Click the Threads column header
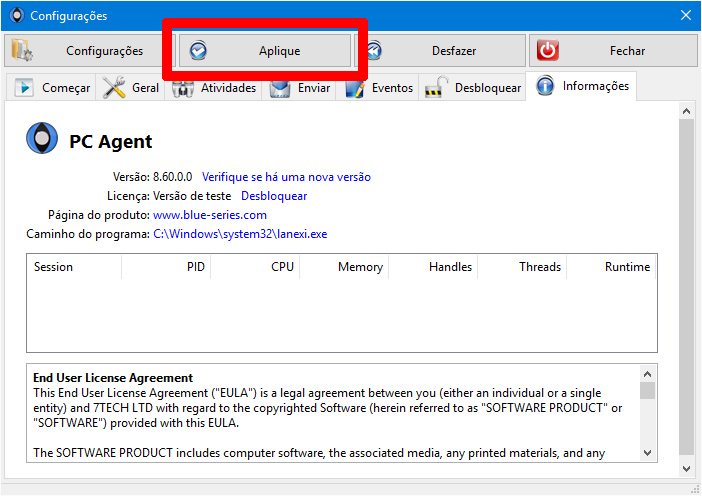This screenshot has width=702, height=496. tap(522, 267)
